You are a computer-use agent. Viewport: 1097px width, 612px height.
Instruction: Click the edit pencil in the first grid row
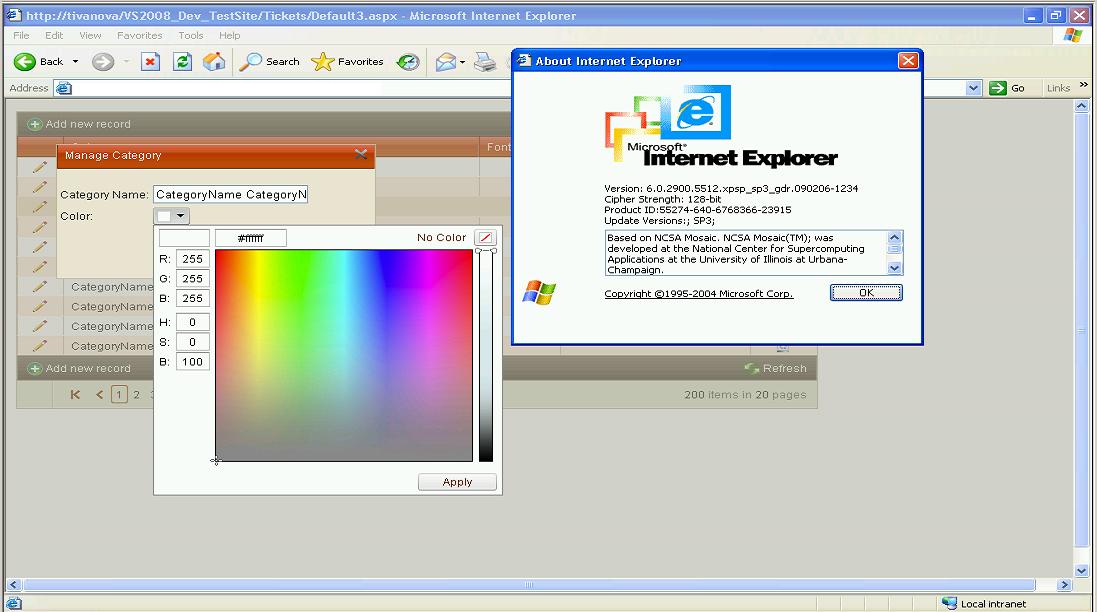(x=39, y=167)
